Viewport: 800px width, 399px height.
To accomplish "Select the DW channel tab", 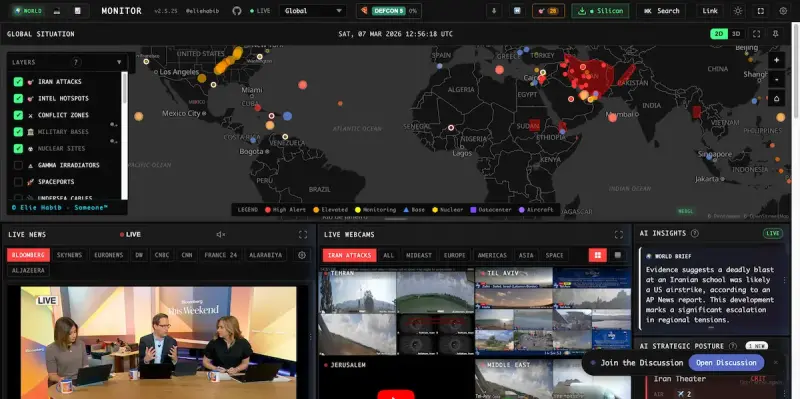I will click(139, 255).
